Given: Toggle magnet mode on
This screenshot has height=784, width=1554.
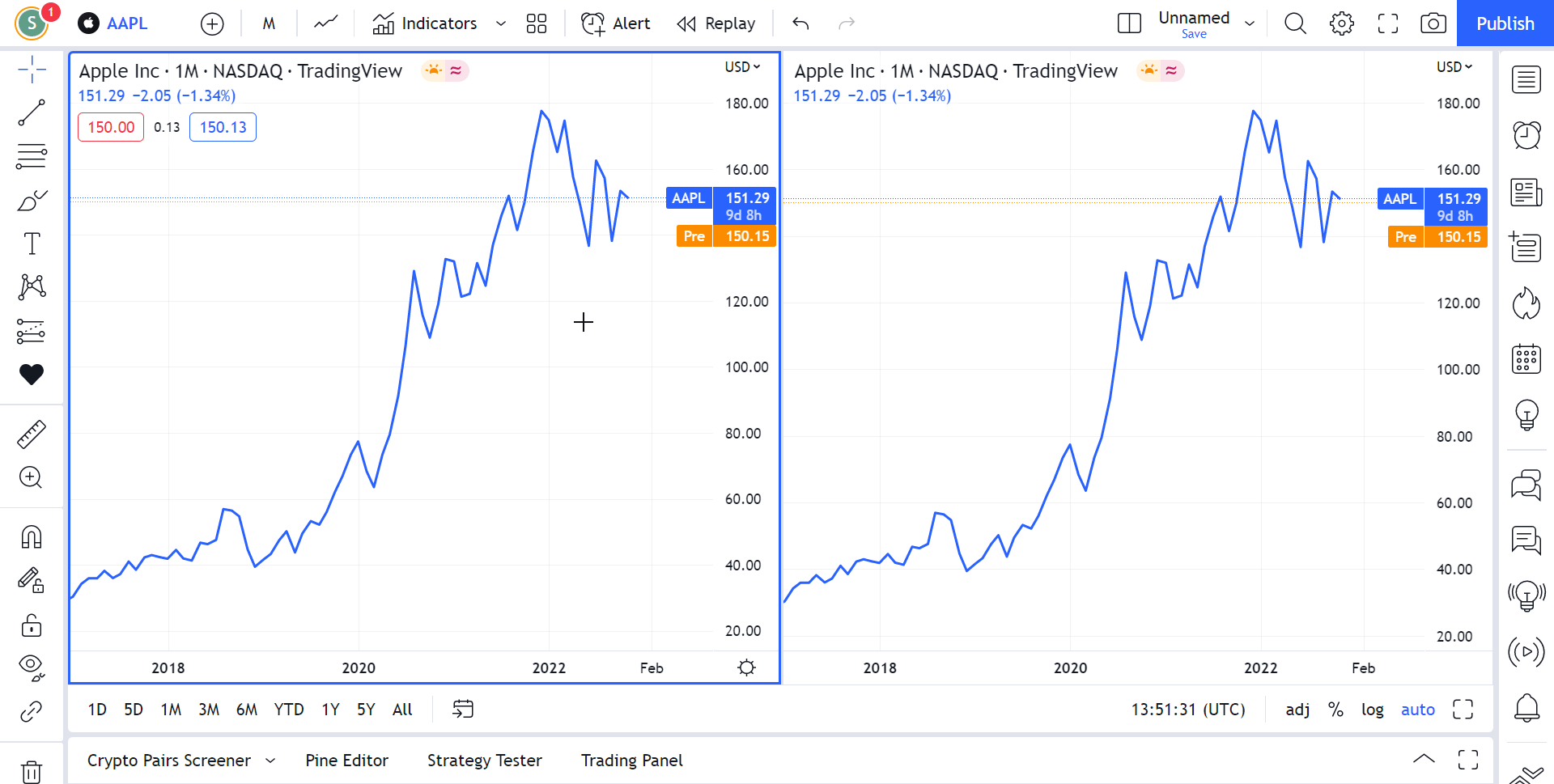Looking at the screenshot, I should [32, 537].
